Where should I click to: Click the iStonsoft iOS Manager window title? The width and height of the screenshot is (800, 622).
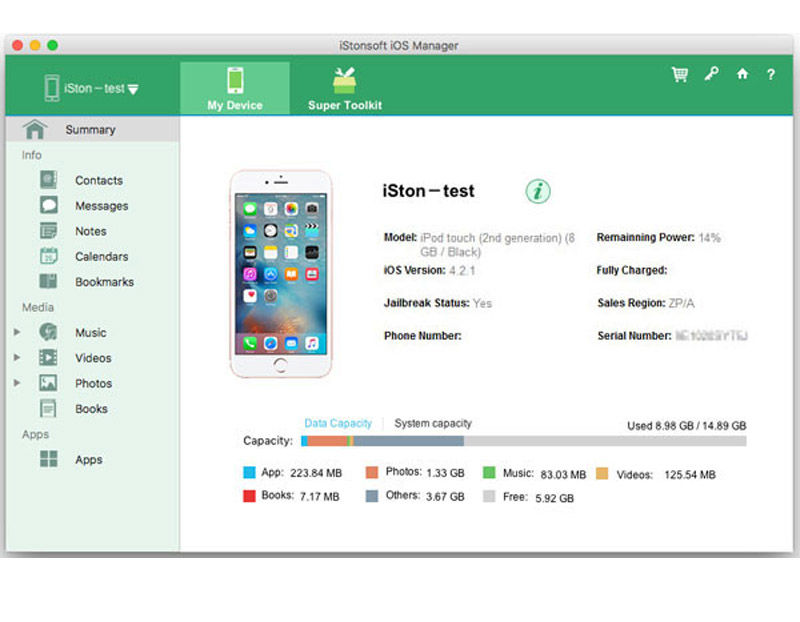(x=399, y=45)
